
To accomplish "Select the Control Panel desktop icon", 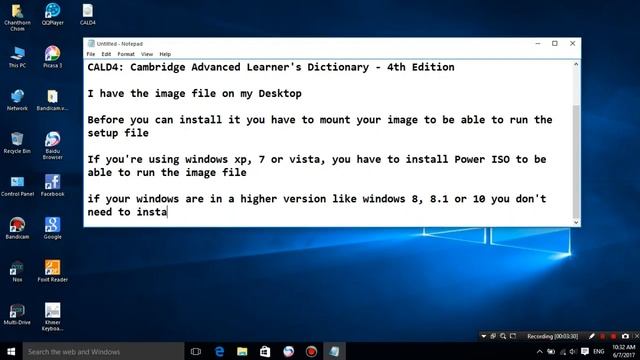I will pos(17,186).
